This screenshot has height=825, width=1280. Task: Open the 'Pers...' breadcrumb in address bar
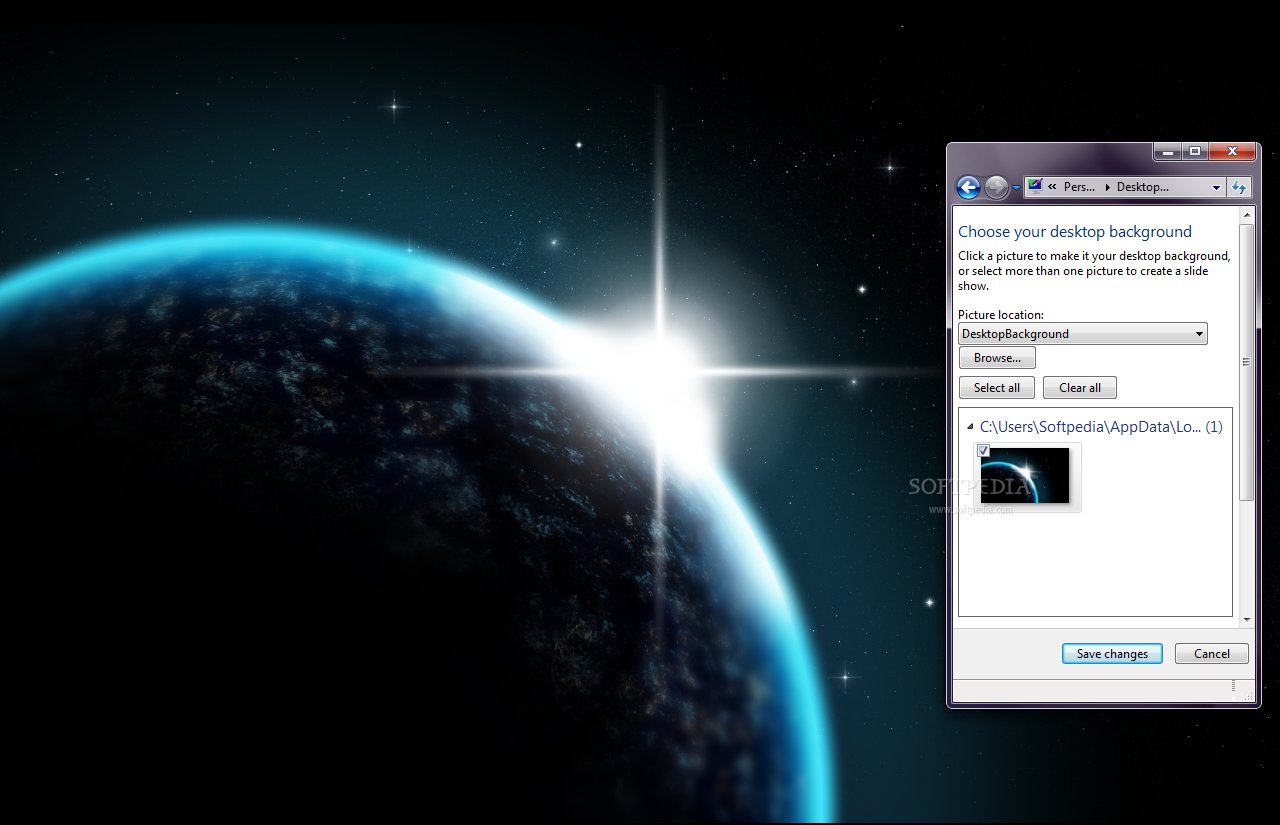coord(1079,187)
